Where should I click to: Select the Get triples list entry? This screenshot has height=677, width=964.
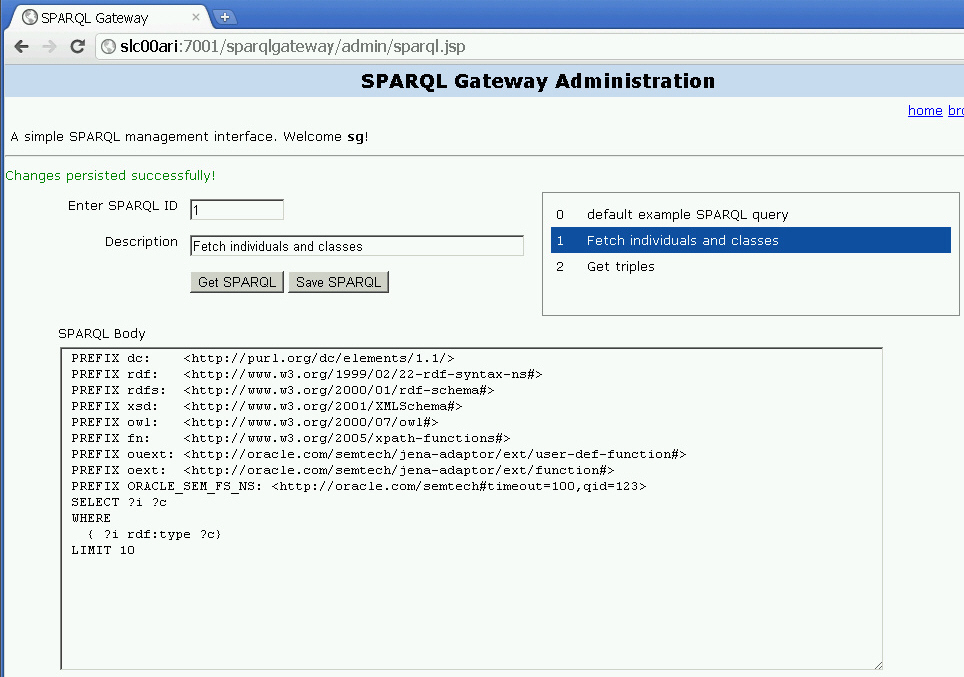pyautogui.click(x=620, y=267)
